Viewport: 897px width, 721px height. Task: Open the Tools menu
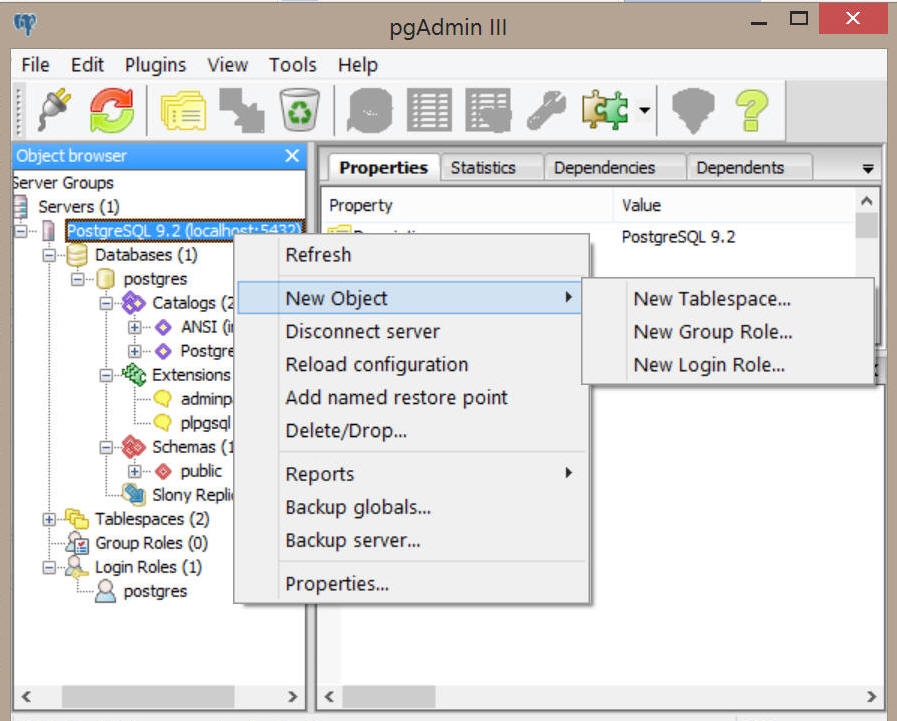point(292,65)
